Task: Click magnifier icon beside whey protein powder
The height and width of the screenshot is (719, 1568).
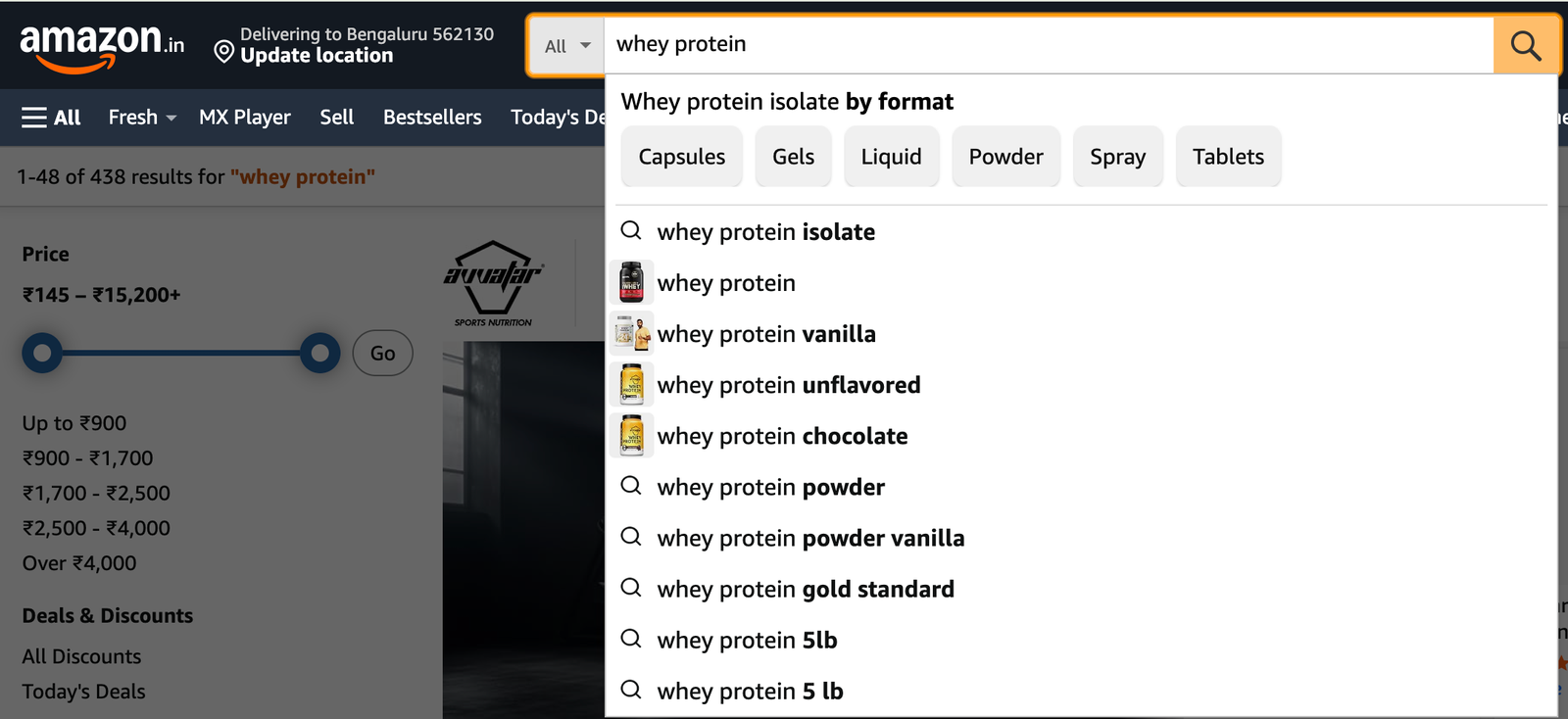Action: click(x=632, y=487)
